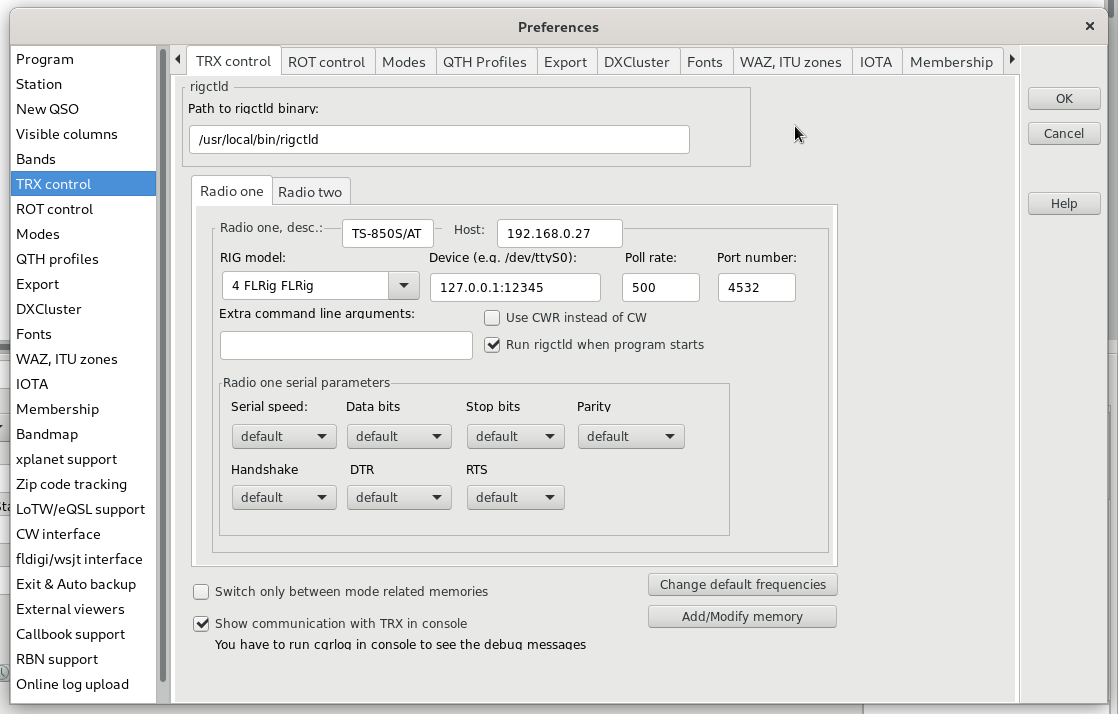Open the RIG model dropdown
Viewport: 1118px width, 714px height.
pos(403,286)
